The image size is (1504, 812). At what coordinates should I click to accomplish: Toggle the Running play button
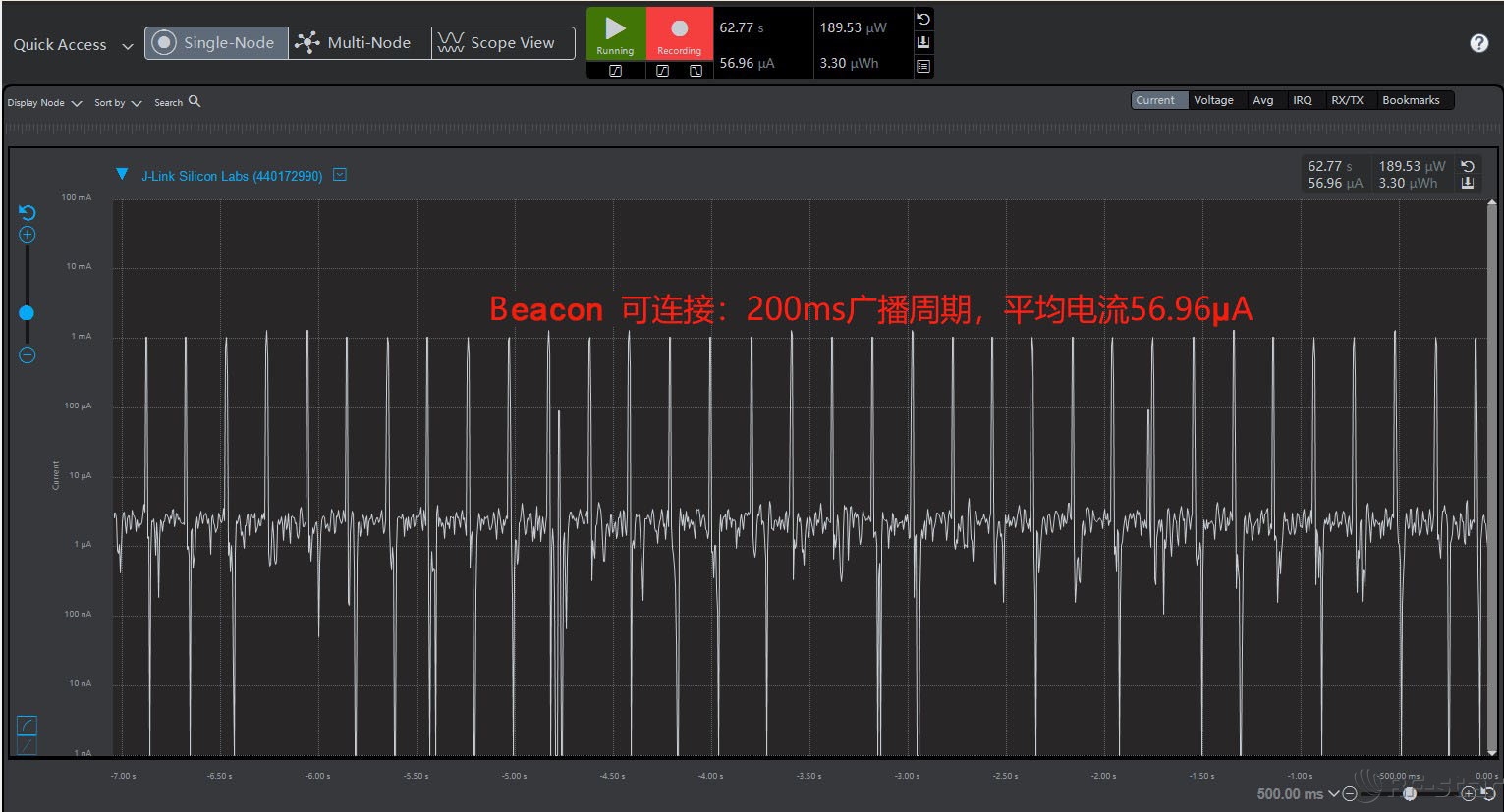616,34
